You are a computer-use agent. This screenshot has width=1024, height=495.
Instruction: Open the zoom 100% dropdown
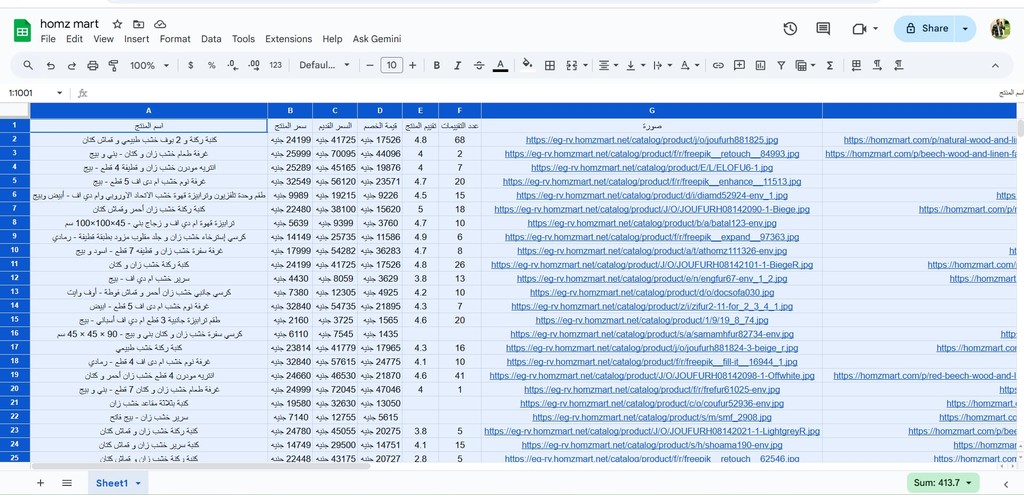click(x=148, y=65)
